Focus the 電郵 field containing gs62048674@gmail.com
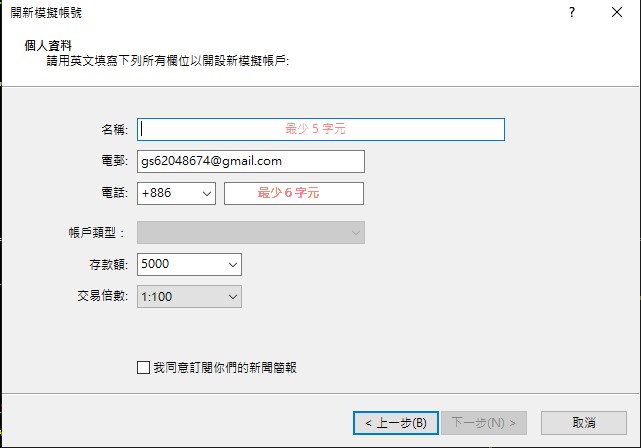The image size is (641, 448). tap(250, 161)
